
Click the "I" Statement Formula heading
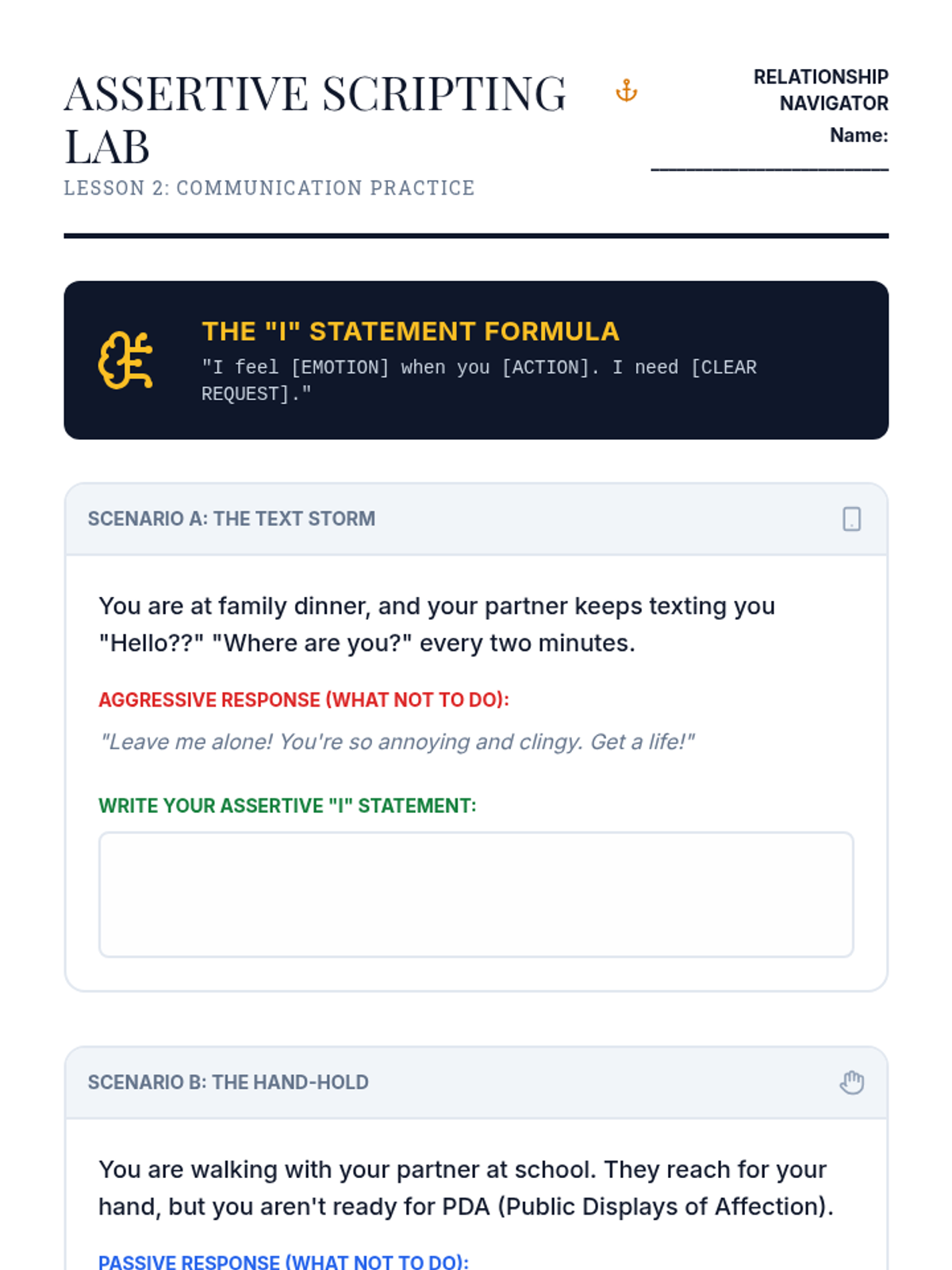pyautogui.click(x=410, y=331)
